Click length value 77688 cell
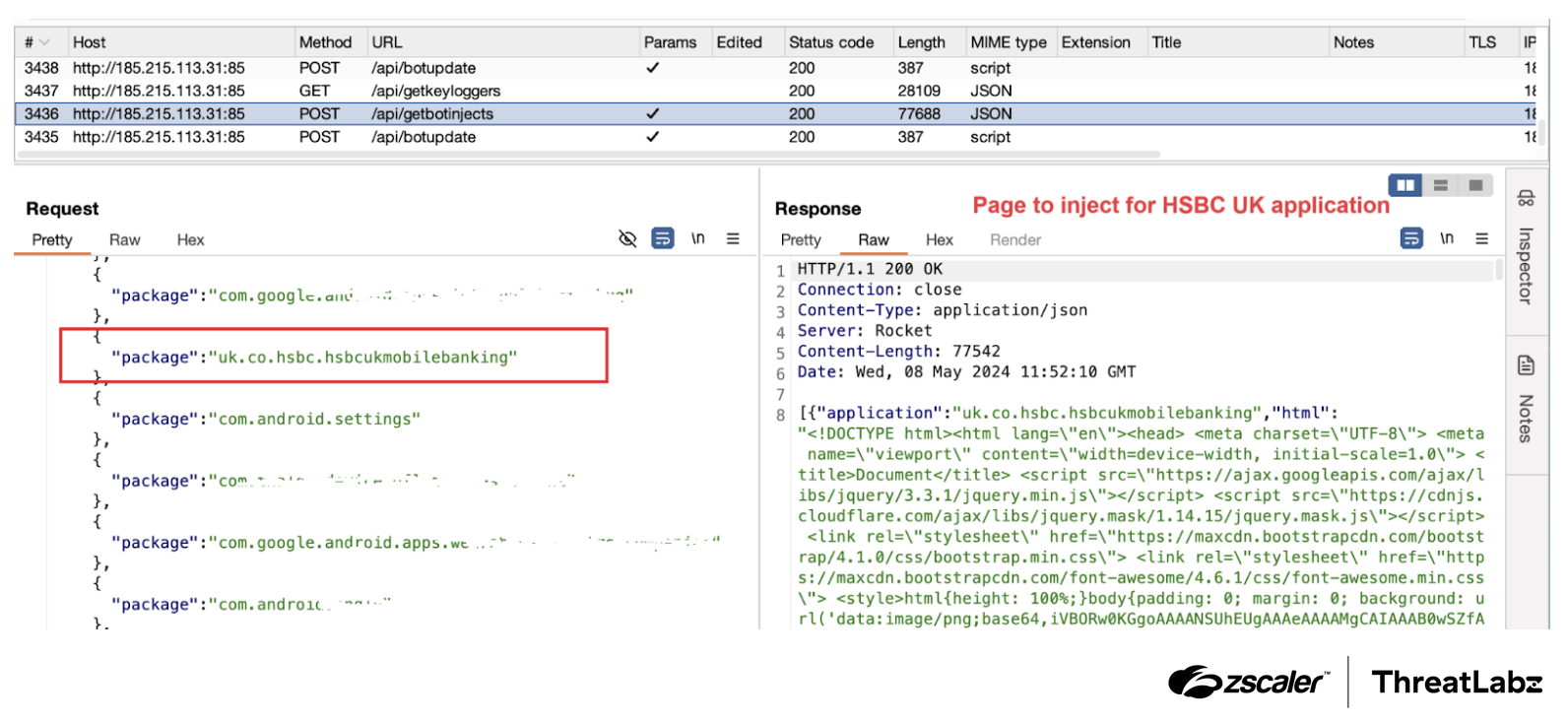This screenshot has width=1568, height=723. pyautogui.click(x=919, y=113)
